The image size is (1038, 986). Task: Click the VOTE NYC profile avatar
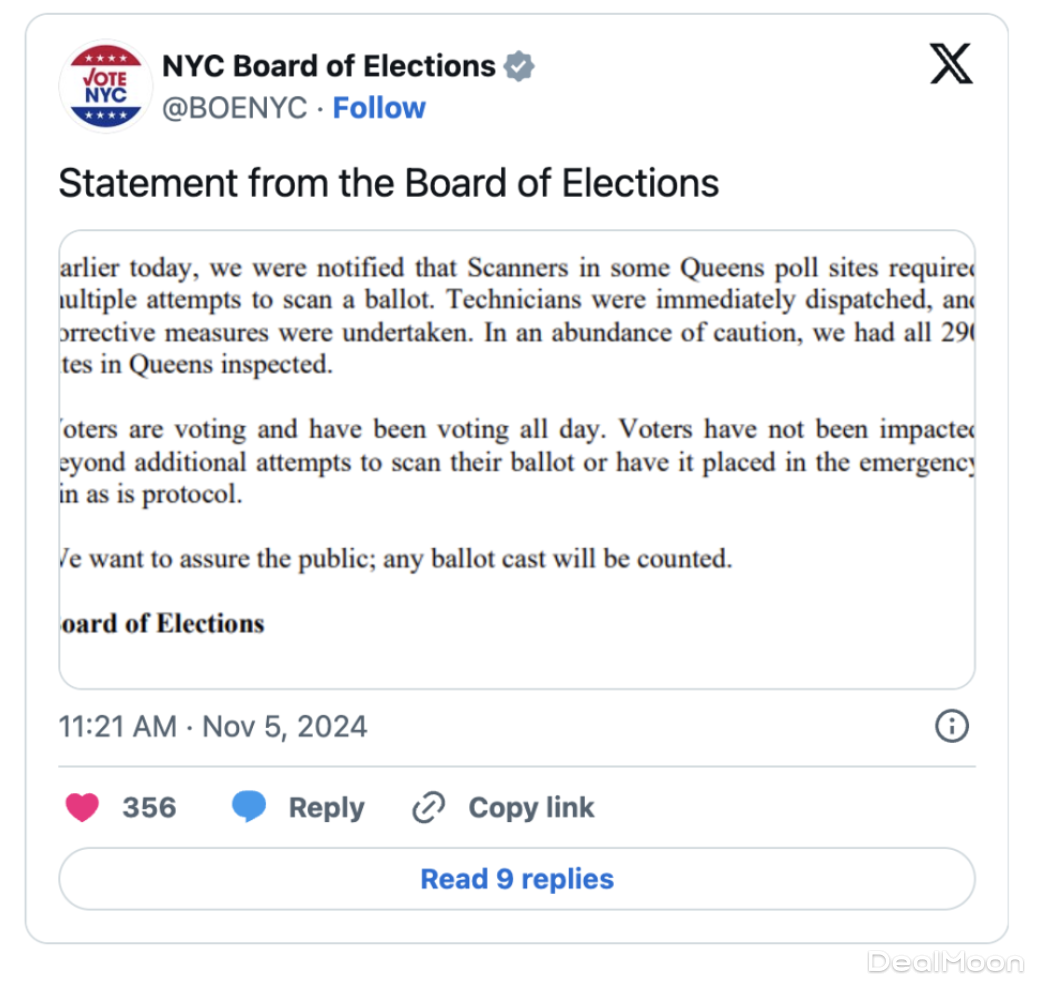(x=105, y=86)
